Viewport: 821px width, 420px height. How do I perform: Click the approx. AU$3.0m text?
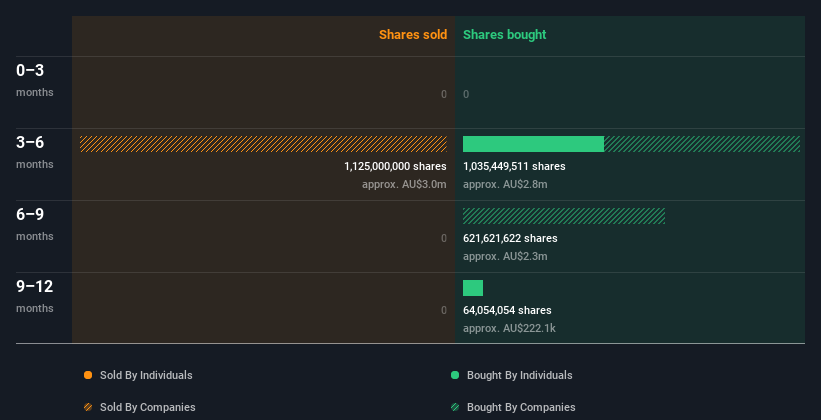click(x=404, y=184)
